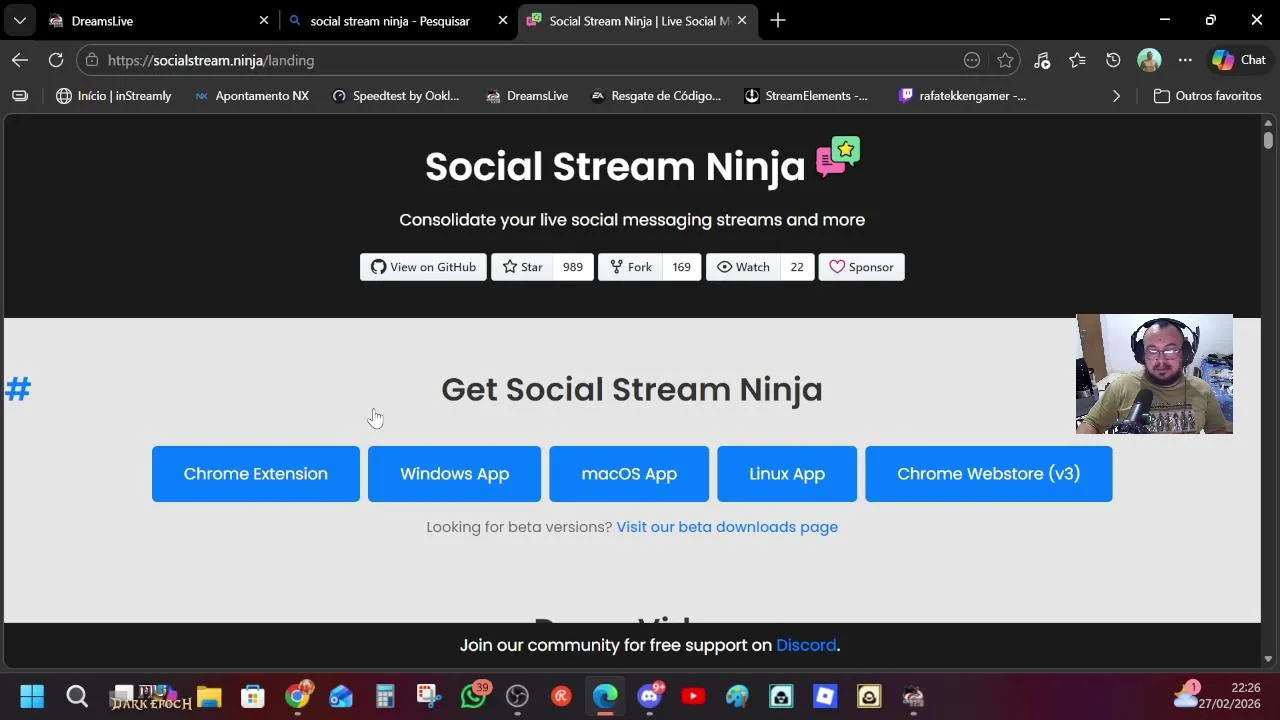
Task: Open Google Chrome from taskbar
Action: pos(297,696)
